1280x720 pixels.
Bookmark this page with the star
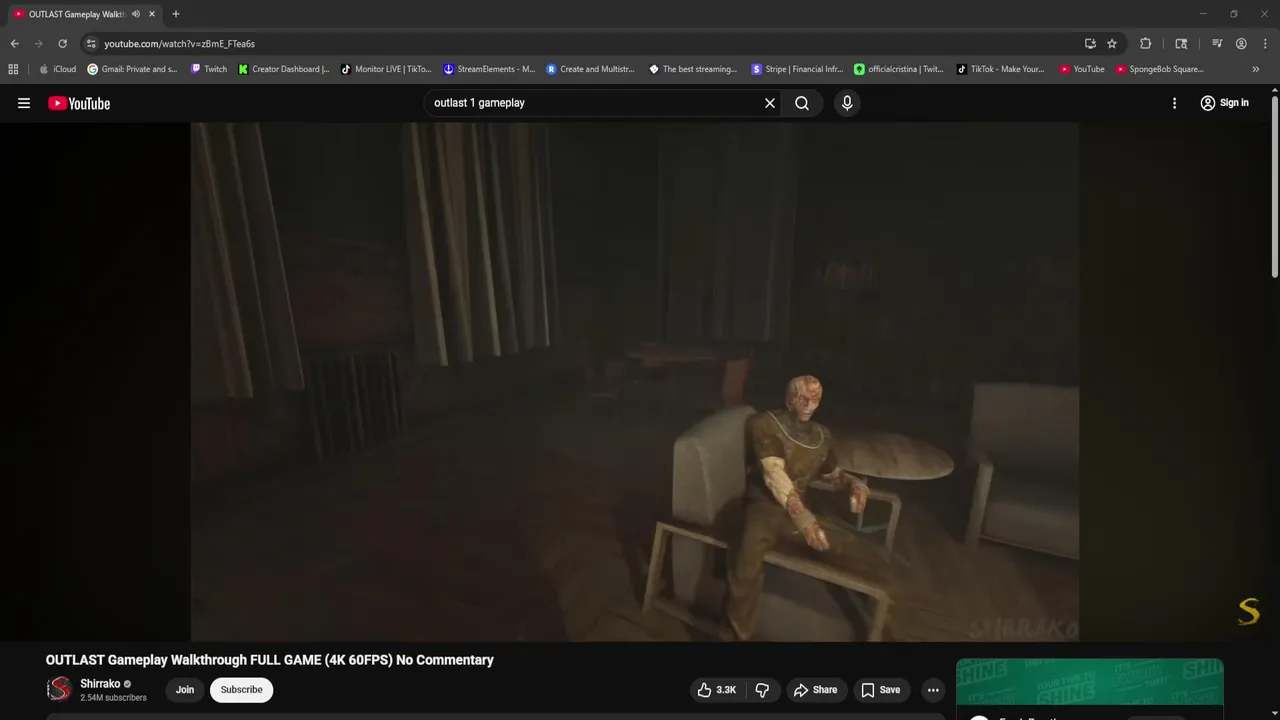pyautogui.click(x=1112, y=44)
